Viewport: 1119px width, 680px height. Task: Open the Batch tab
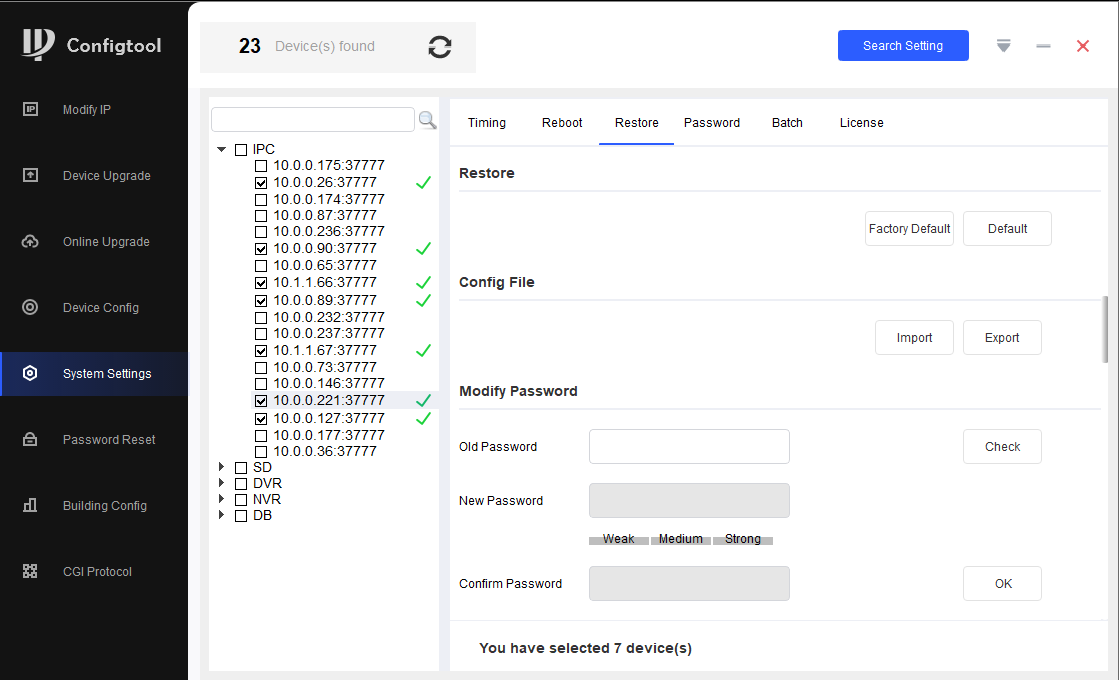point(787,123)
